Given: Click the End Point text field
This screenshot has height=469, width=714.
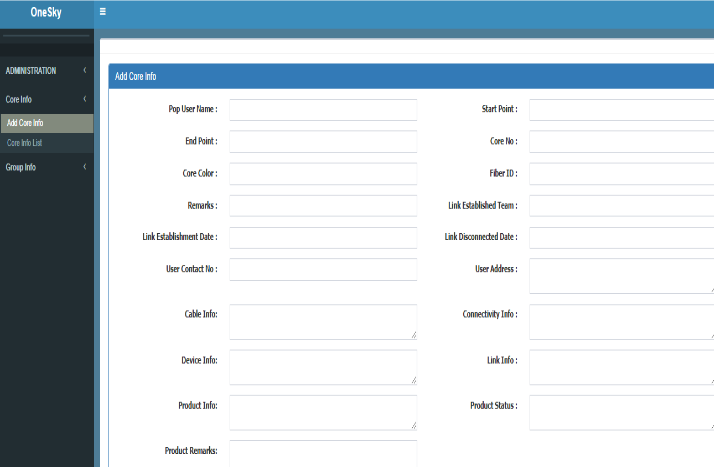Looking at the screenshot, I should [x=322, y=141].
